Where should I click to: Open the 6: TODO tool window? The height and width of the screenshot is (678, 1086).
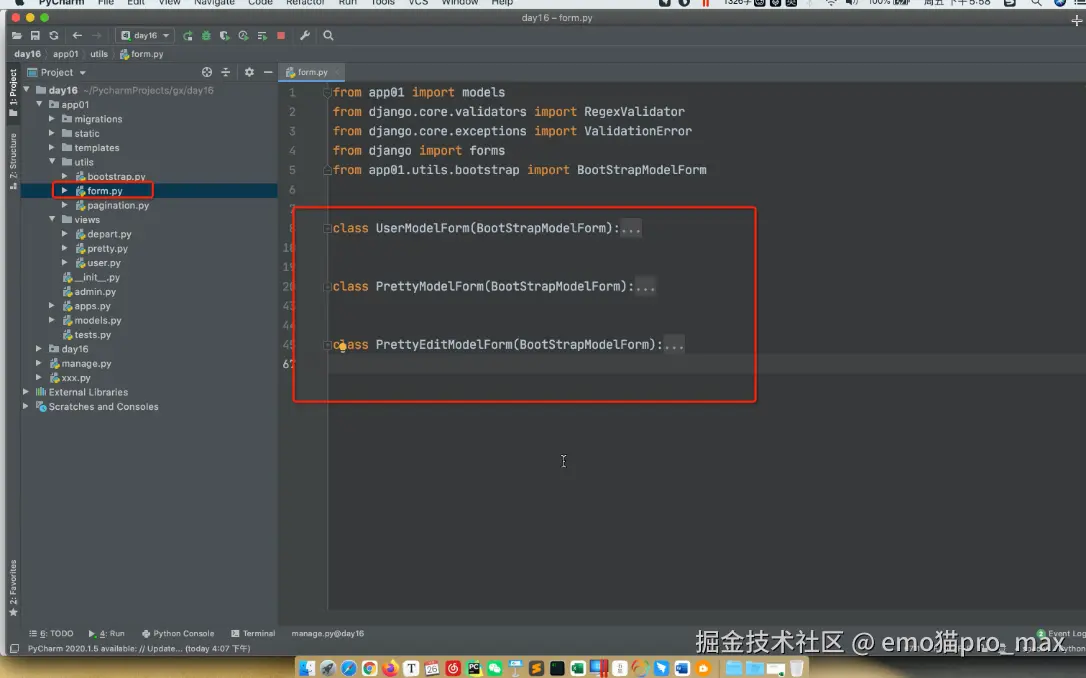[x=51, y=633]
